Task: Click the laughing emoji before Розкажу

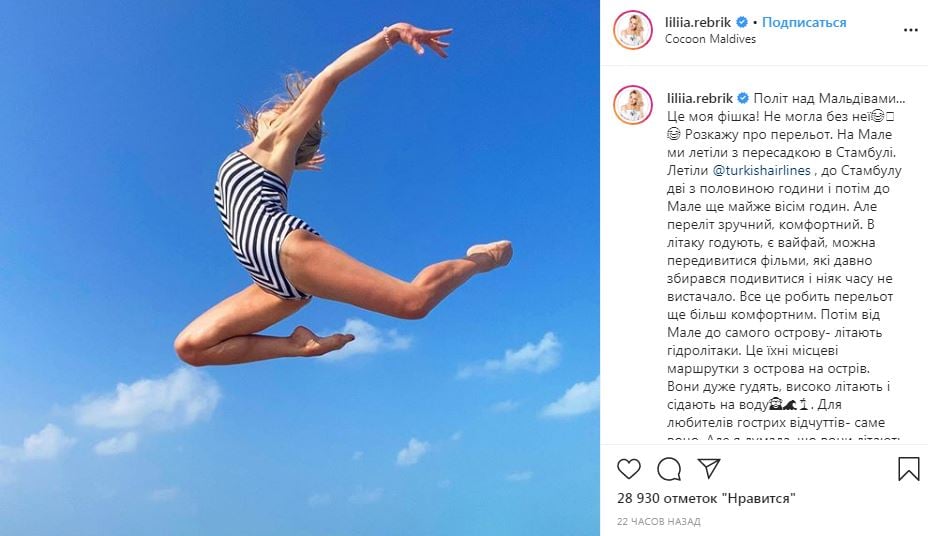Action: click(674, 134)
